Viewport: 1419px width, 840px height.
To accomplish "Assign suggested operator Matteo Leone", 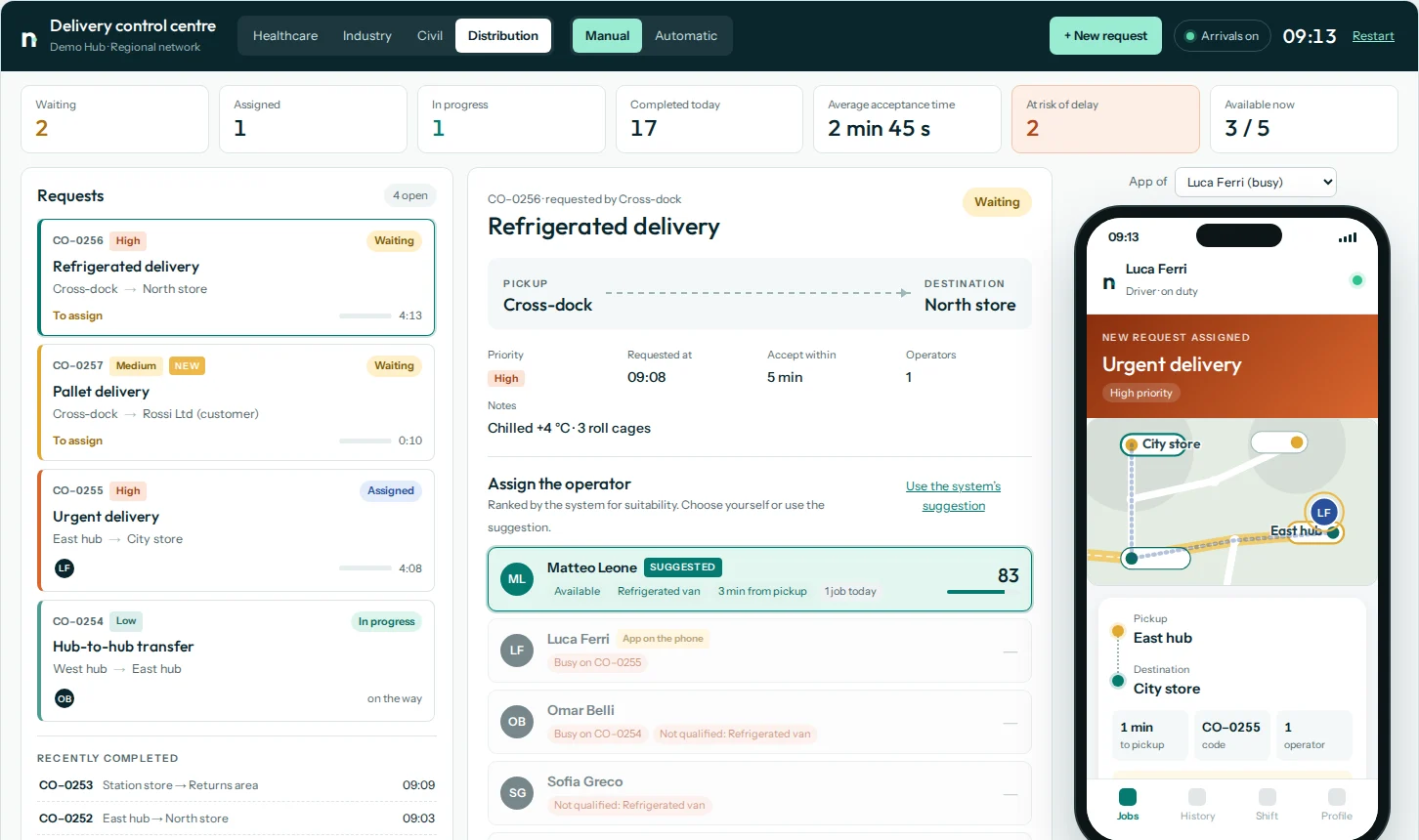I will click(x=759, y=579).
